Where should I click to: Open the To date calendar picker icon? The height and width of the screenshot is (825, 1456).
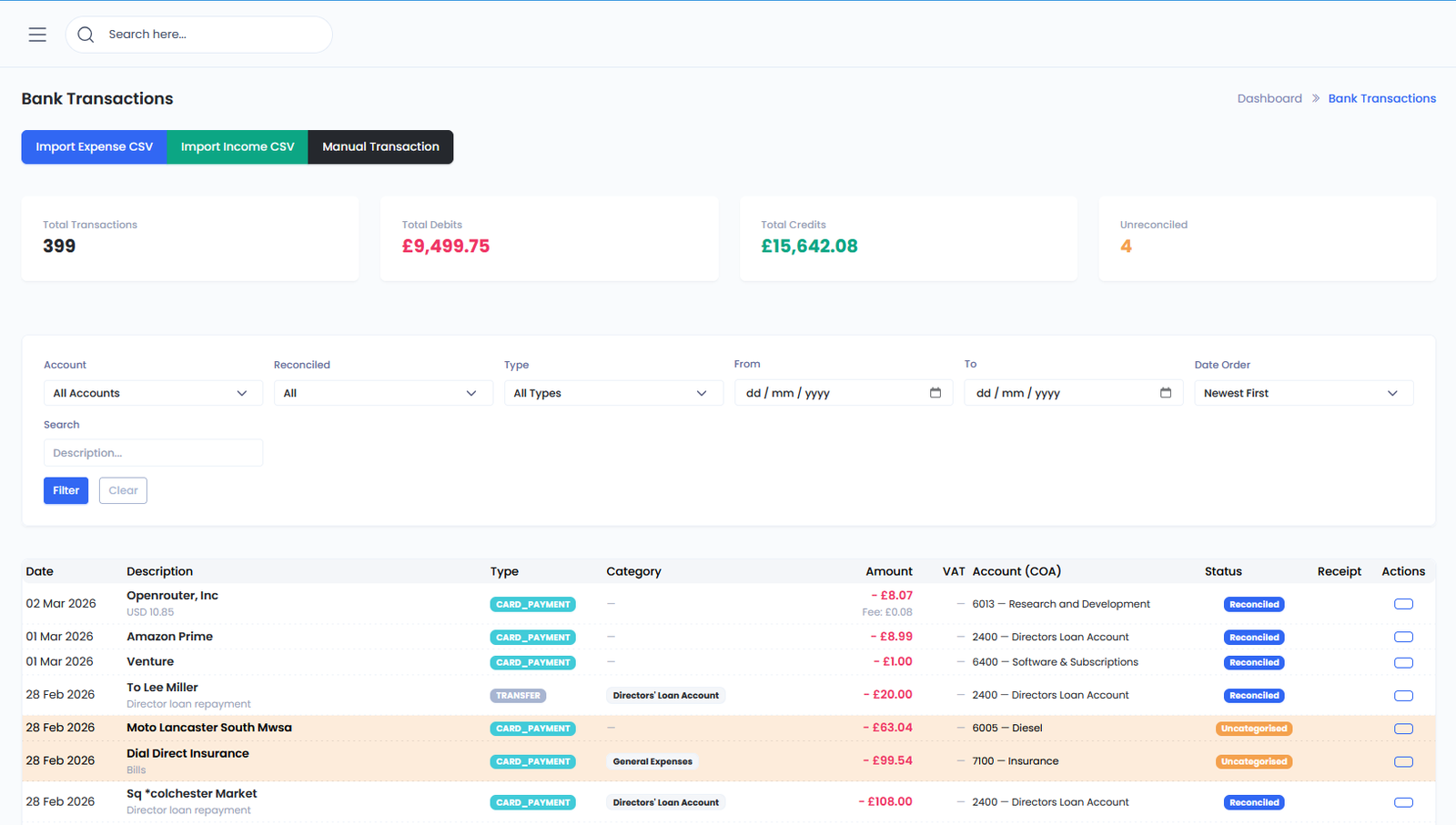tap(1165, 393)
